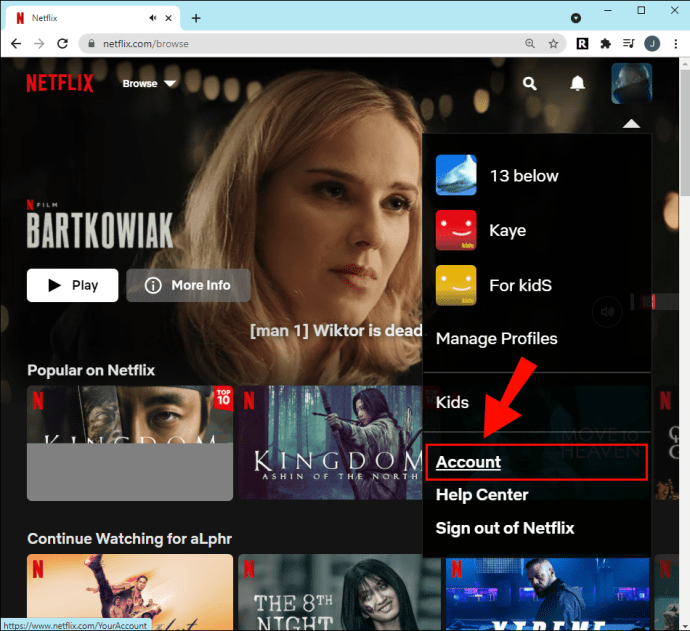Open the Chrome three-dot menu

(675, 44)
